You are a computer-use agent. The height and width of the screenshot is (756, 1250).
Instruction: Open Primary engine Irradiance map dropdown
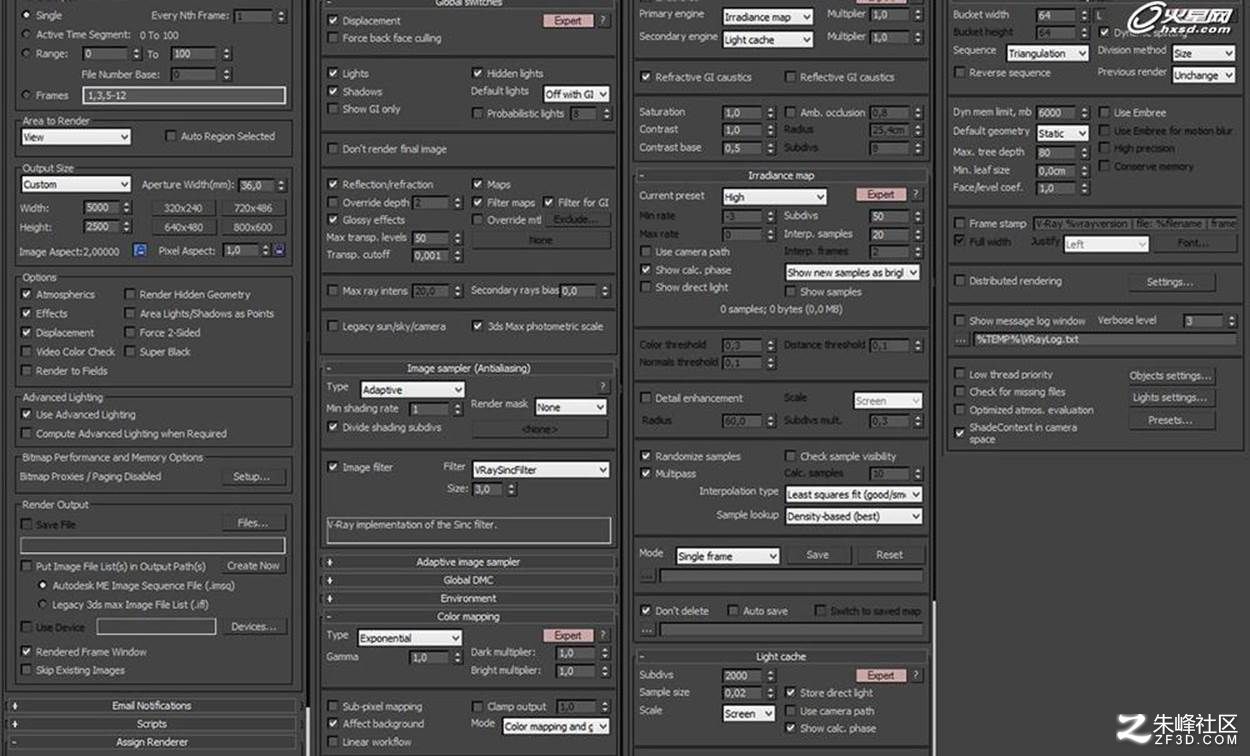(x=767, y=17)
